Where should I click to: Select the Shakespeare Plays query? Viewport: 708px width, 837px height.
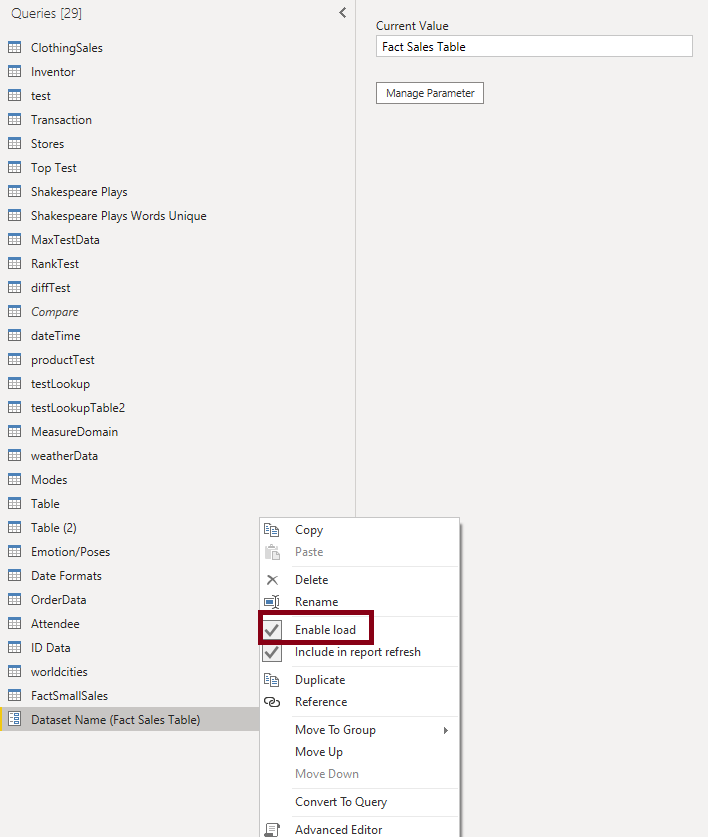tap(79, 192)
